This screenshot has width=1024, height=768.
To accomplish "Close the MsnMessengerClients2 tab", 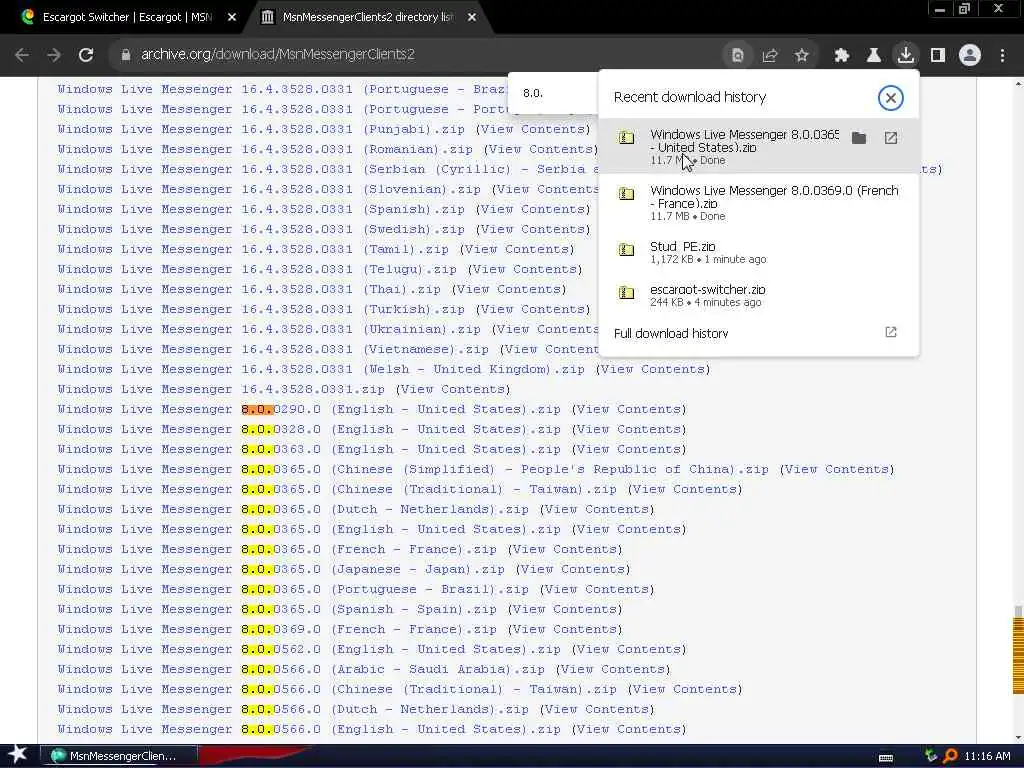I will (x=472, y=18).
